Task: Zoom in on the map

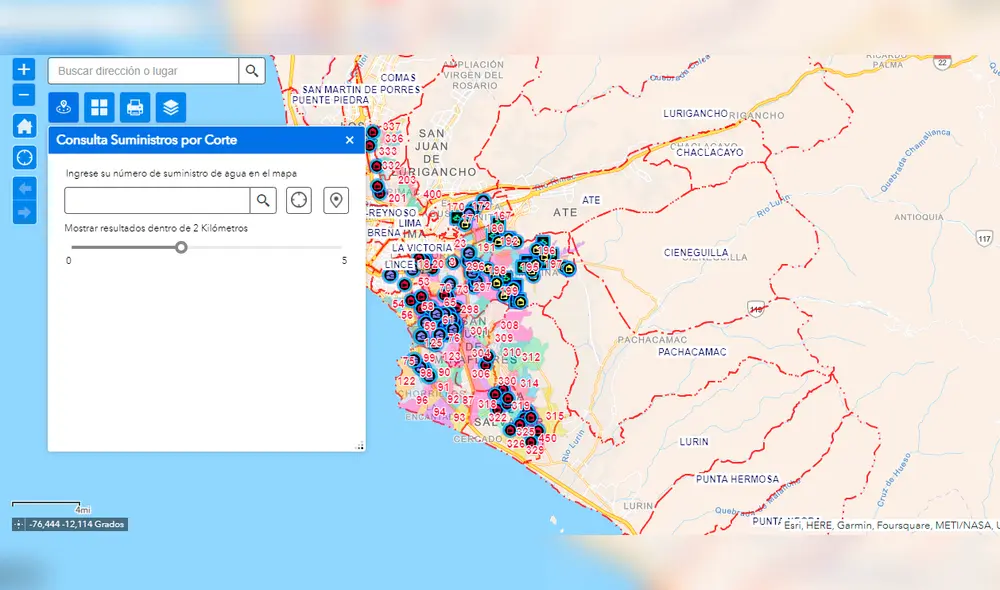Action: (25, 70)
